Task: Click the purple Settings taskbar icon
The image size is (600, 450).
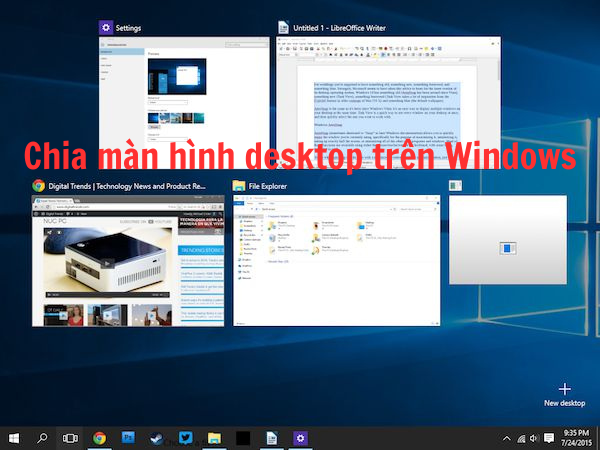Action: pyautogui.click(x=299, y=438)
